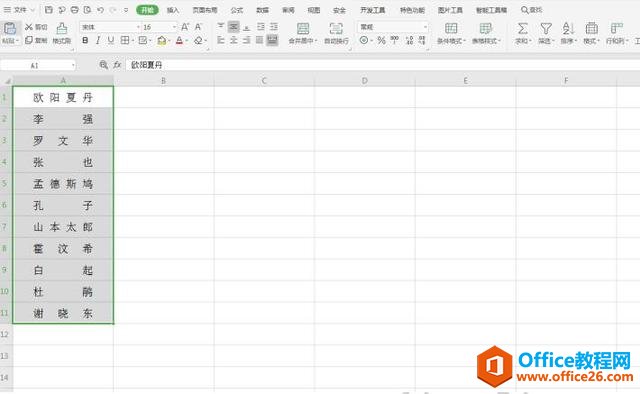
Task: Click the thousands separator (000) icon
Action: point(394,40)
